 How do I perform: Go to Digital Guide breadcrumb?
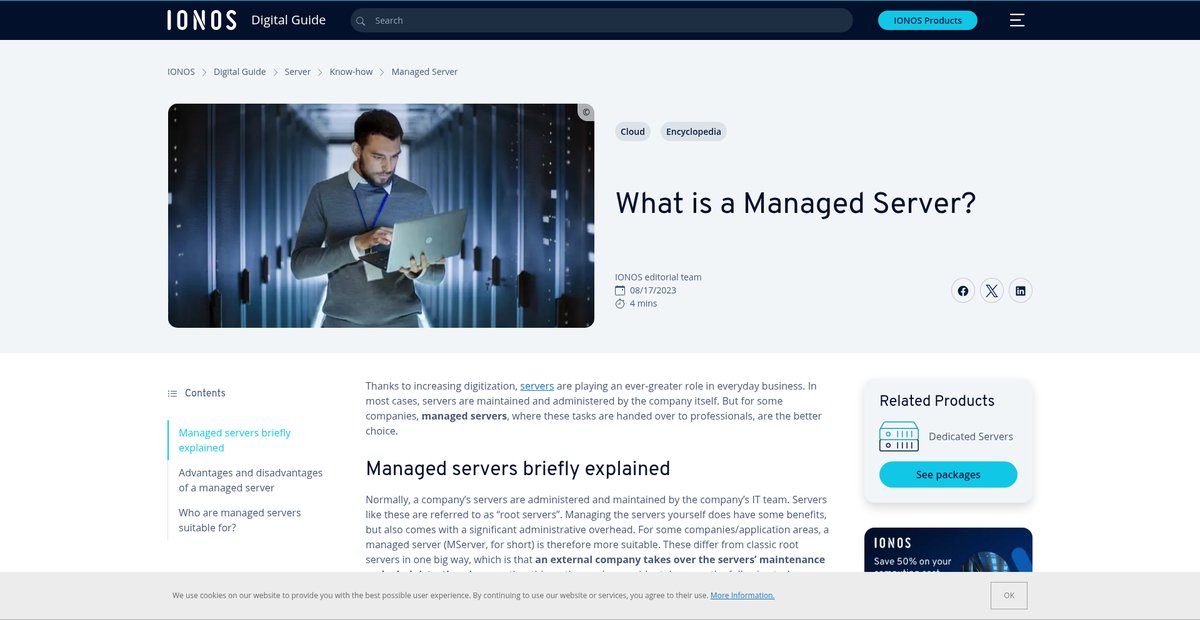[240, 72]
